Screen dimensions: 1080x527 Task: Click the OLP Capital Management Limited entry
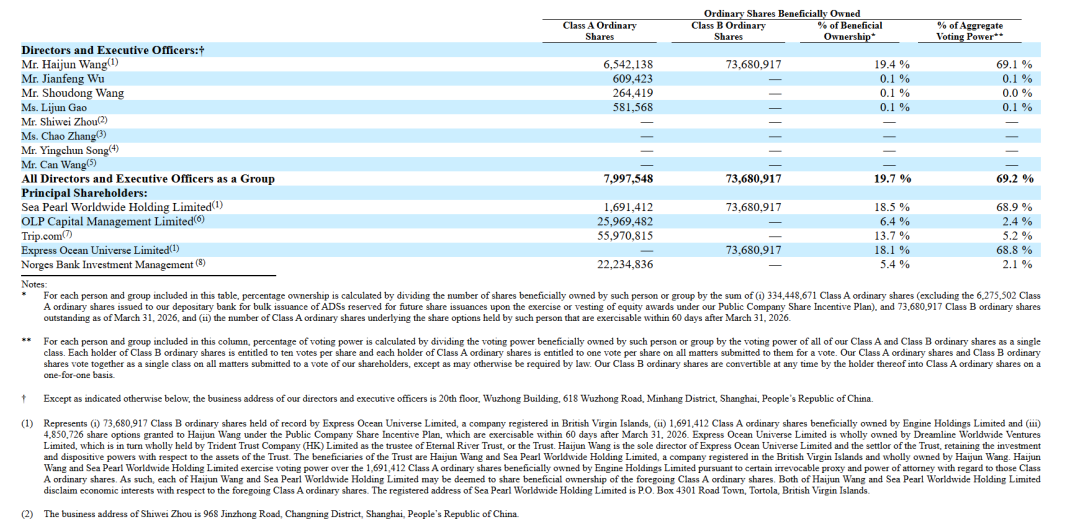[113, 221]
